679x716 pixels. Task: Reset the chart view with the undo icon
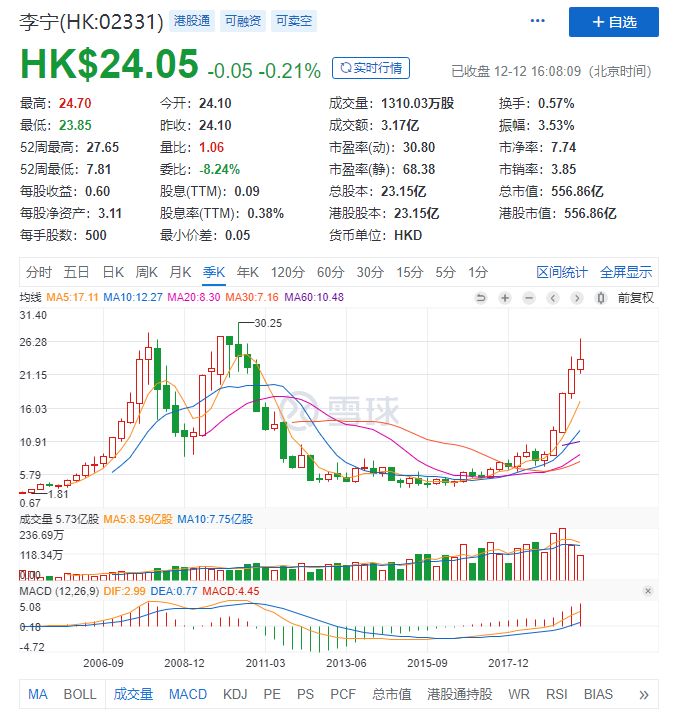[x=481, y=298]
